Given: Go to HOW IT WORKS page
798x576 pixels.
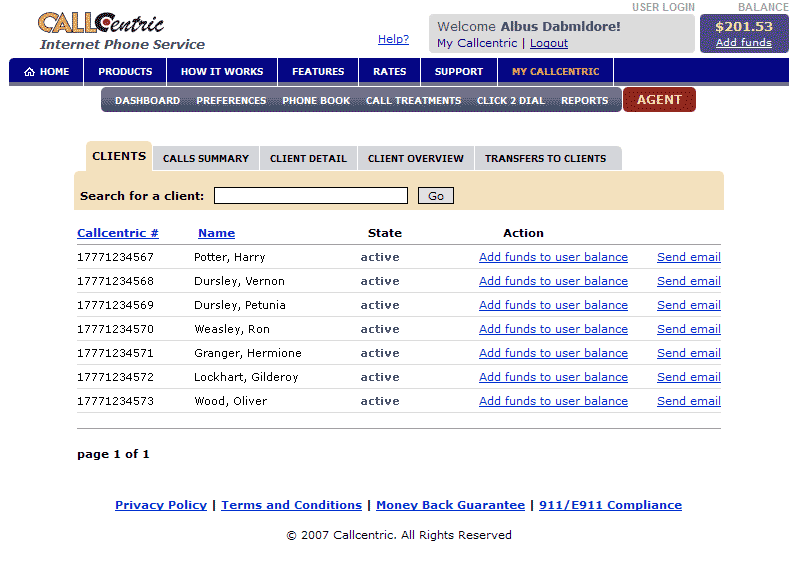Looking at the screenshot, I should pyautogui.click(x=222, y=72).
